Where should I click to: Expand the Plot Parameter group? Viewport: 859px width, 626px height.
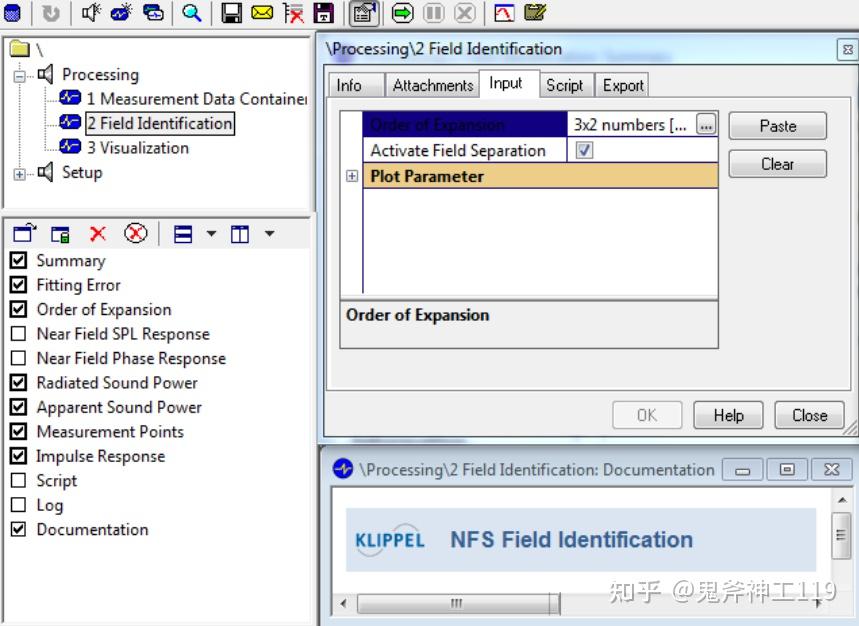[x=352, y=176]
